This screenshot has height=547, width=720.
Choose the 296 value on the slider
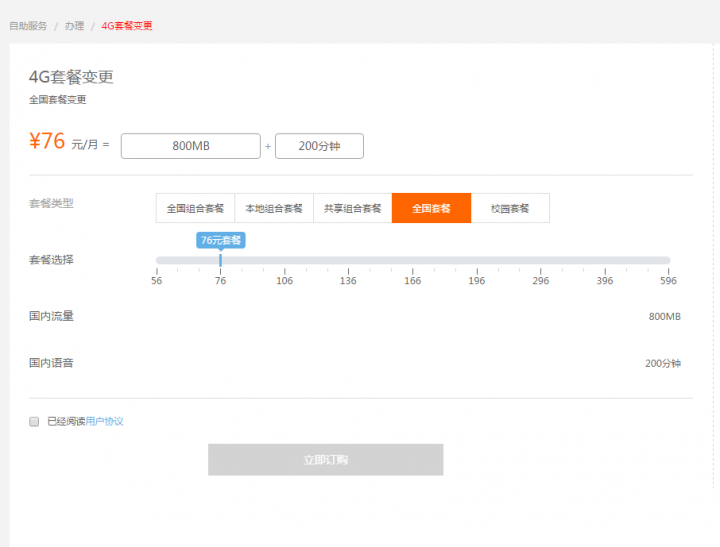pyautogui.click(x=540, y=261)
